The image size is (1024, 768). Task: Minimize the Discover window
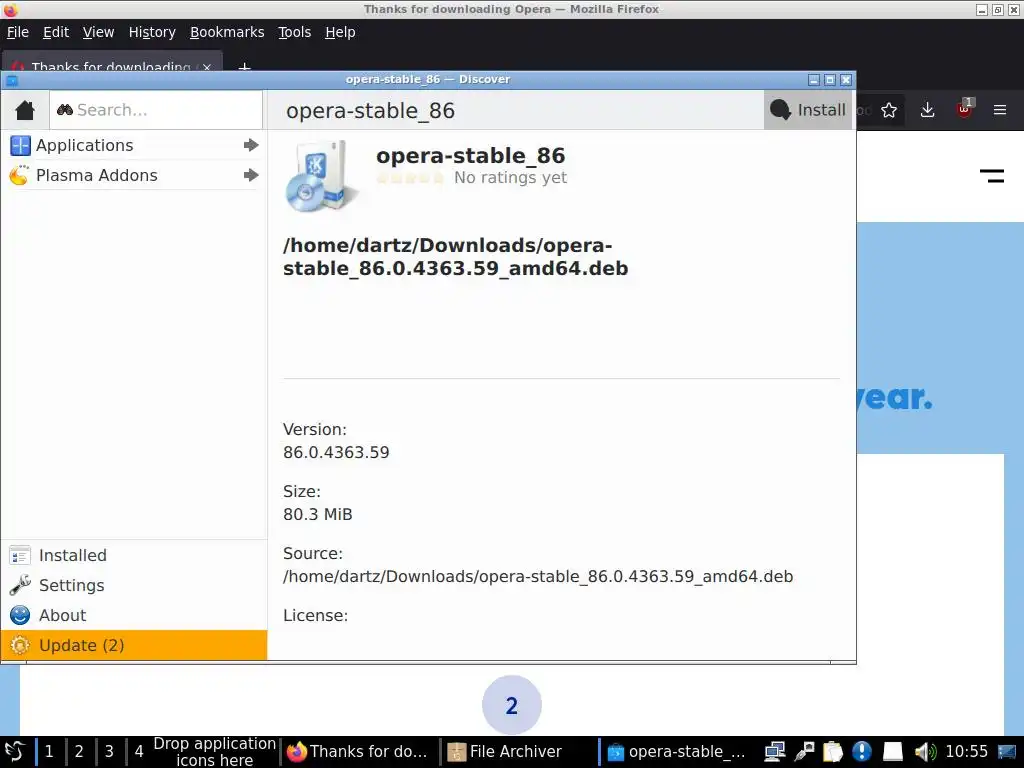(814, 80)
